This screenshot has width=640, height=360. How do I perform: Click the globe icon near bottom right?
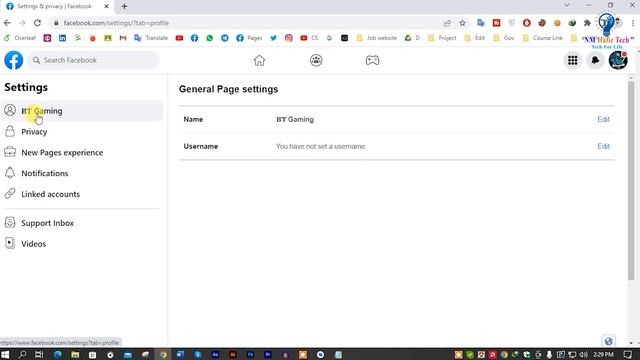[608, 341]
